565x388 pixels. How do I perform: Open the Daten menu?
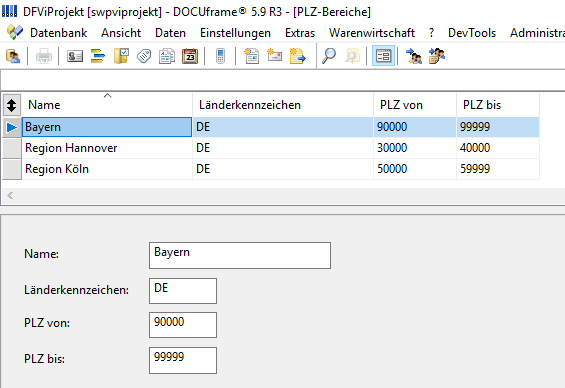pos(170,33)
